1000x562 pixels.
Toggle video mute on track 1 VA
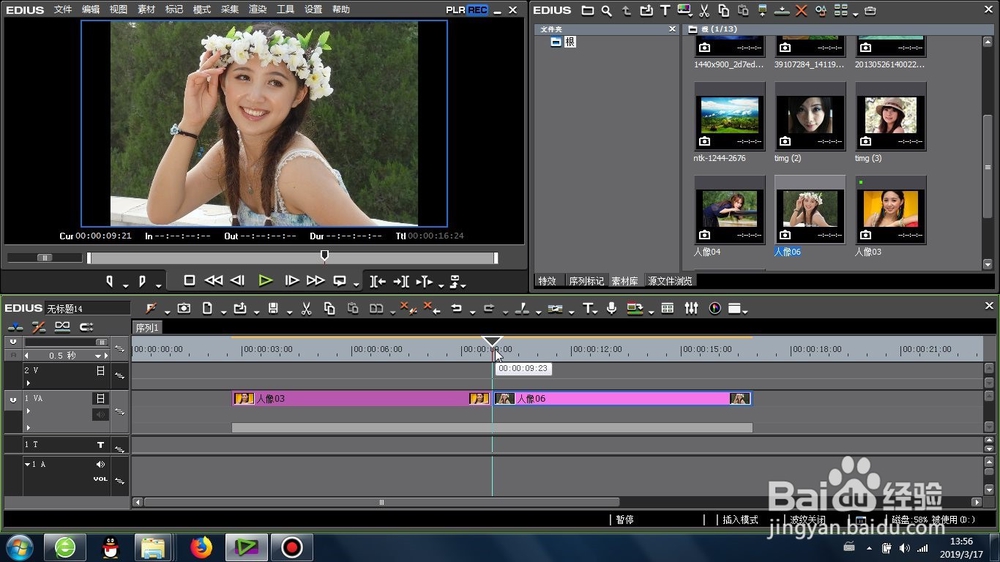tap(100, 398)
